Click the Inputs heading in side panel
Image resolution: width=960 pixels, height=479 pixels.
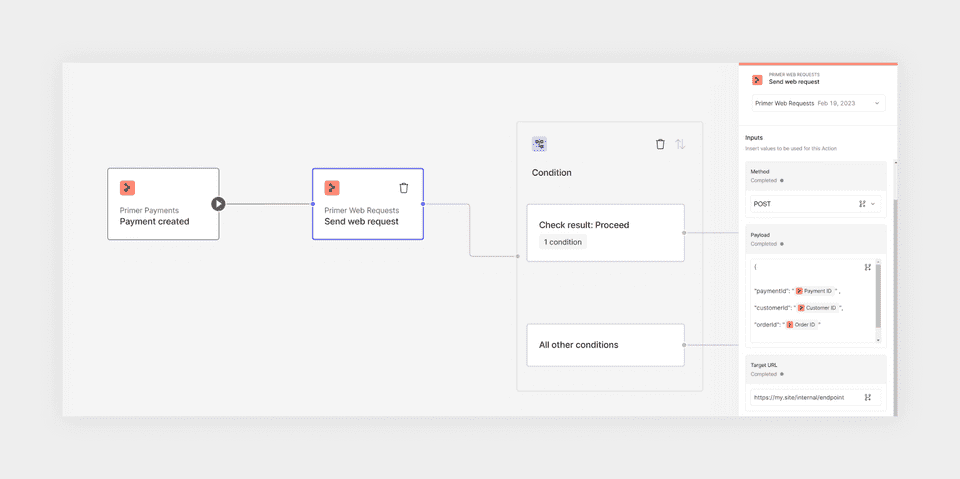[x=754, y=138]
